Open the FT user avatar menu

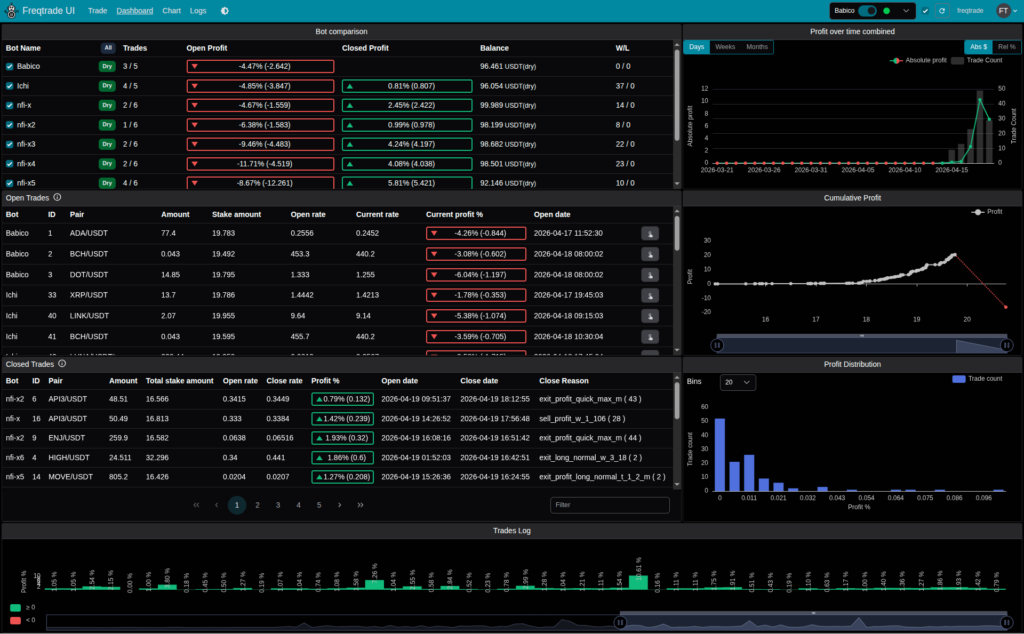[x=1003, y=10]
